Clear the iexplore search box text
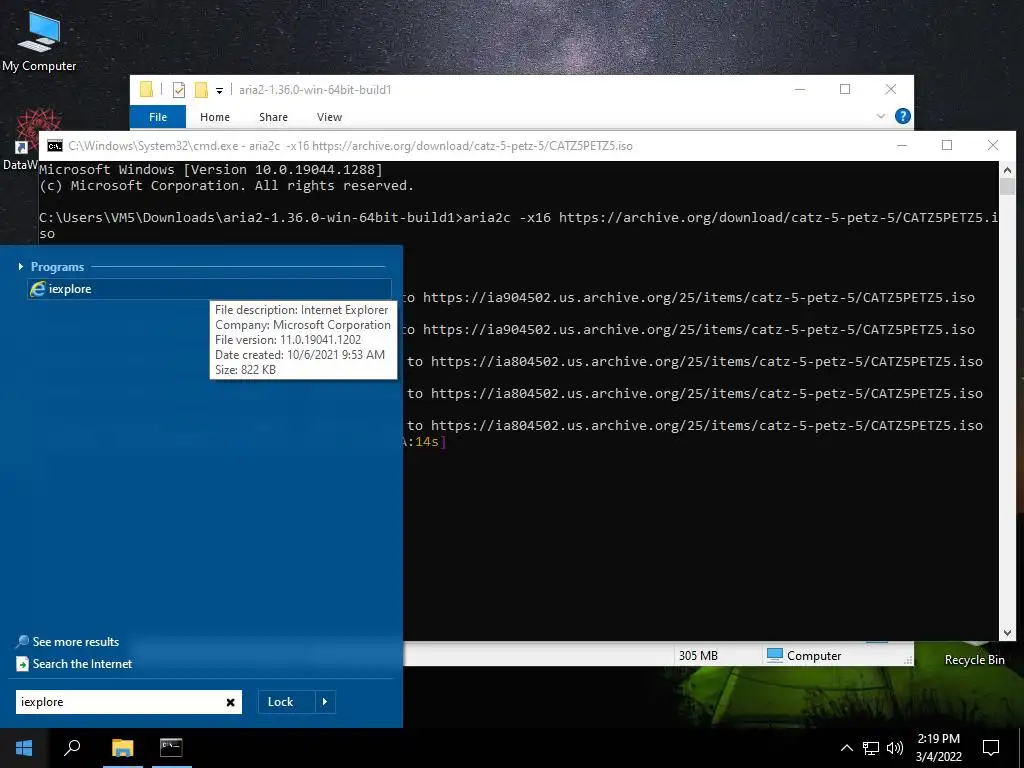The width and height of the screenshot is (1024, 768). pyautogui.click(x=231, y=702)
